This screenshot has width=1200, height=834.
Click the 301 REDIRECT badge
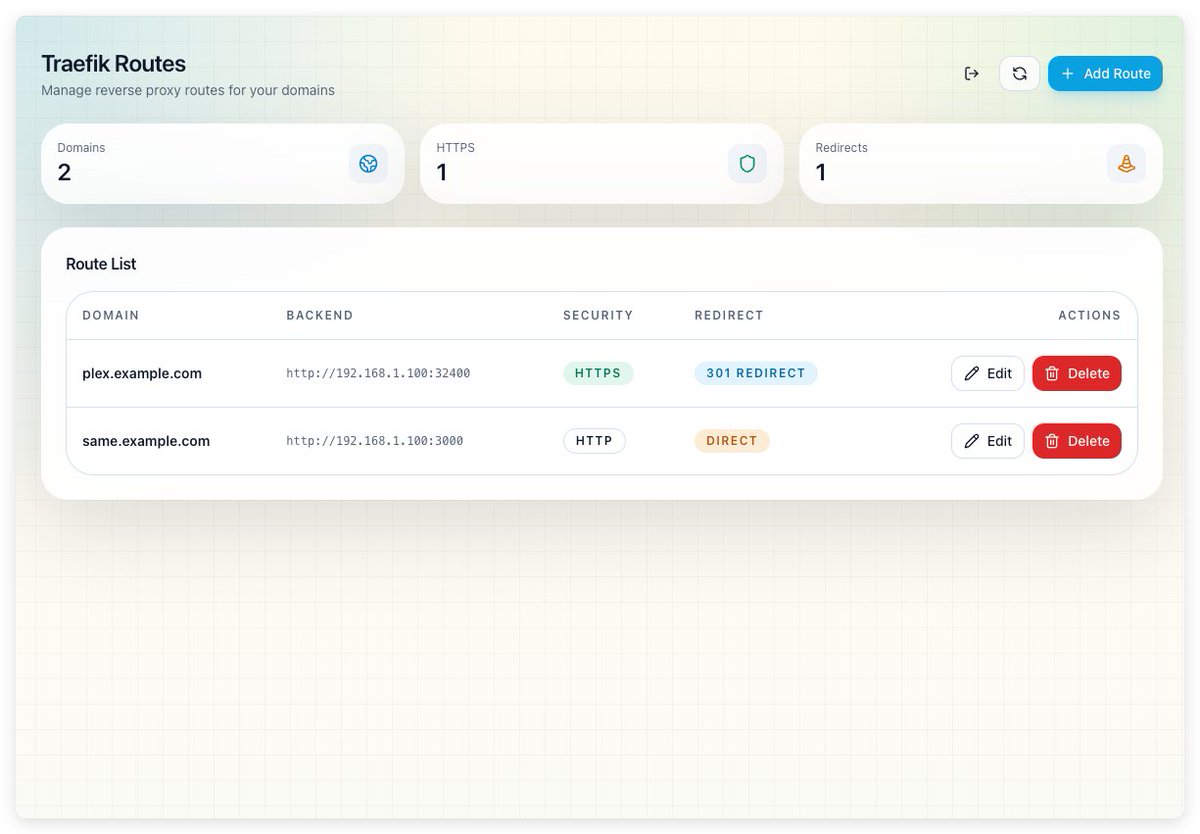point(756,373)
